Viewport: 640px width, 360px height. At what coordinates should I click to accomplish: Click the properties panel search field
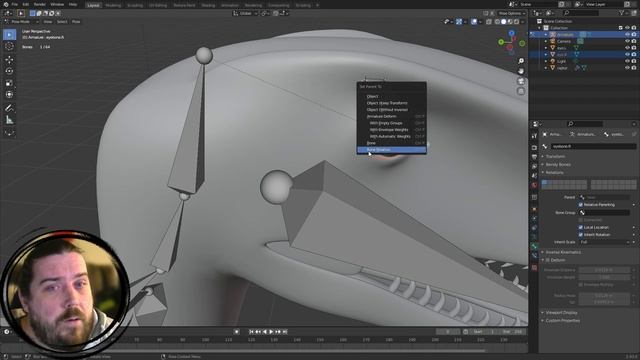[584, 124]
